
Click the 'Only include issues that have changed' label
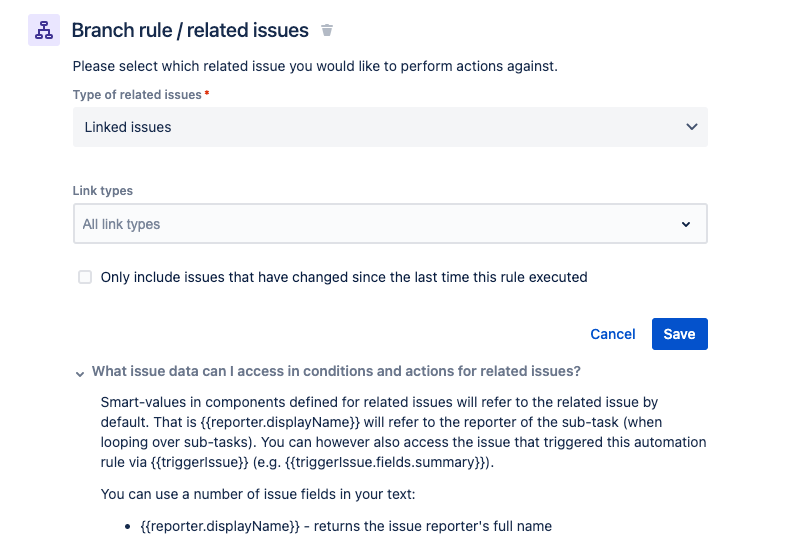[x=344, y=277]
